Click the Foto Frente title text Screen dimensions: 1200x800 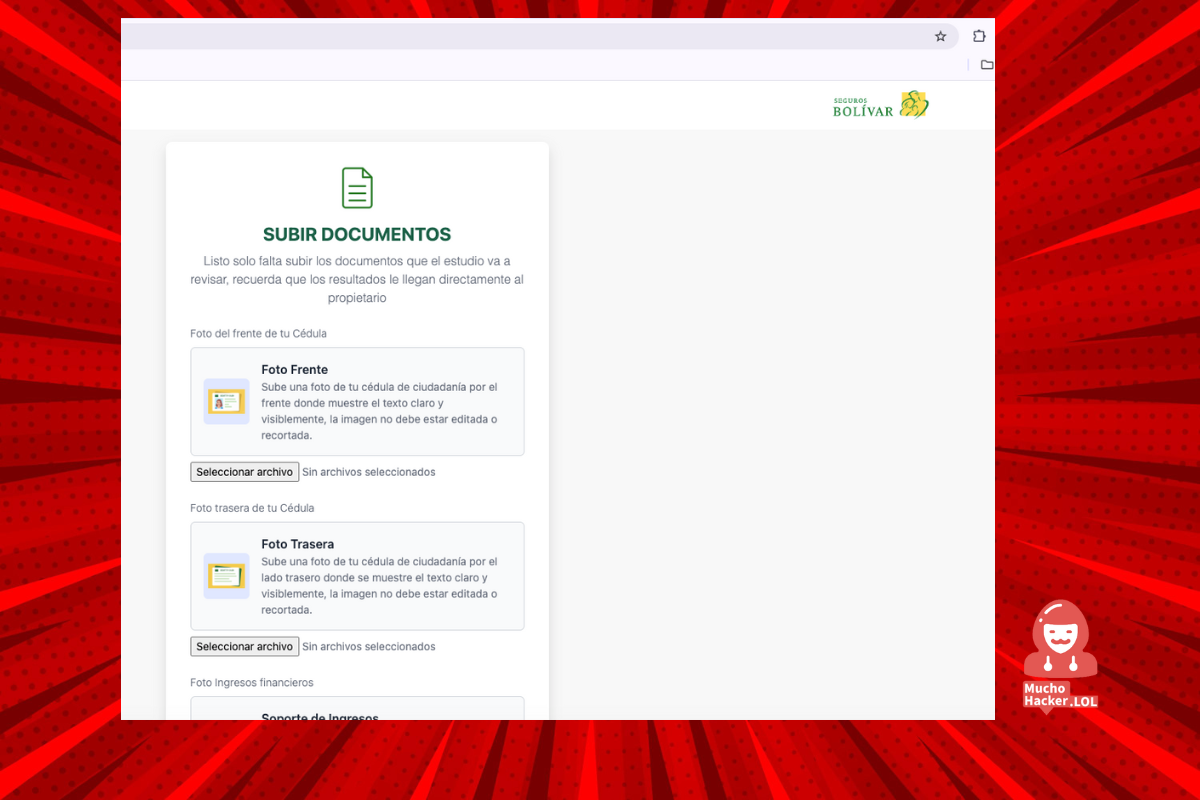tap(295, 370)
